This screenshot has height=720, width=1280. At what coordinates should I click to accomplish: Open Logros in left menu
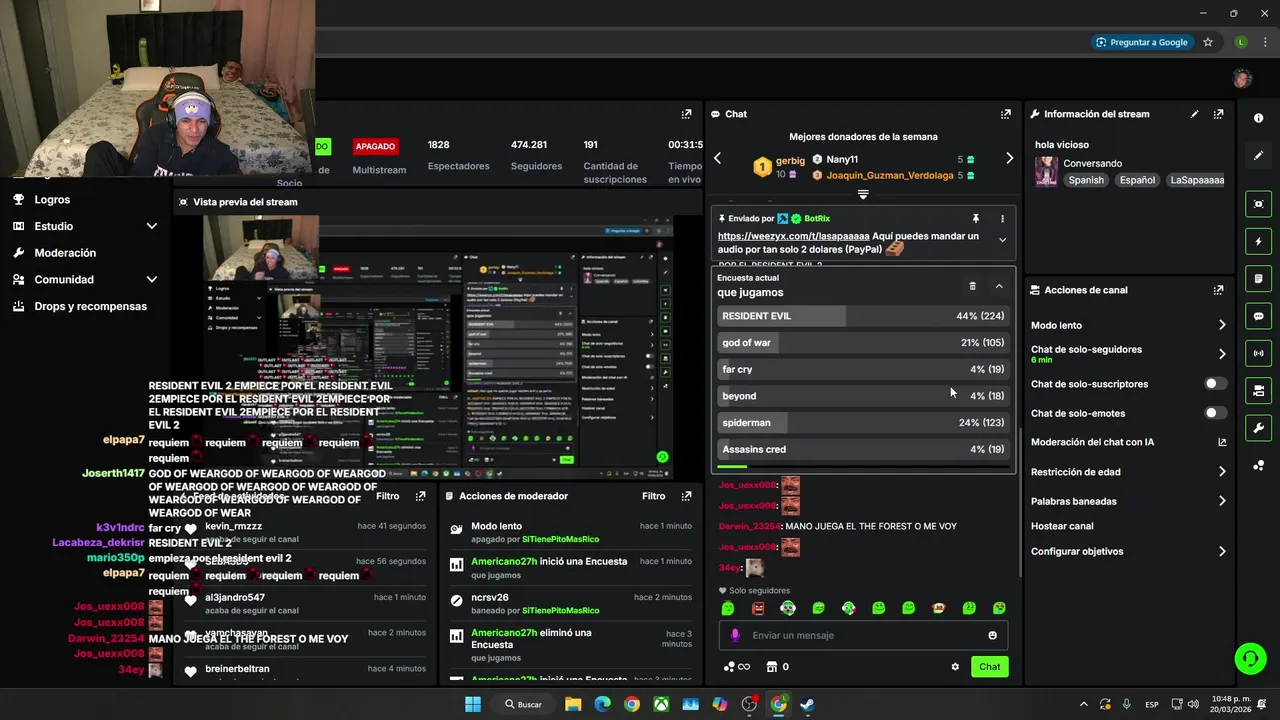pos(52,199)
